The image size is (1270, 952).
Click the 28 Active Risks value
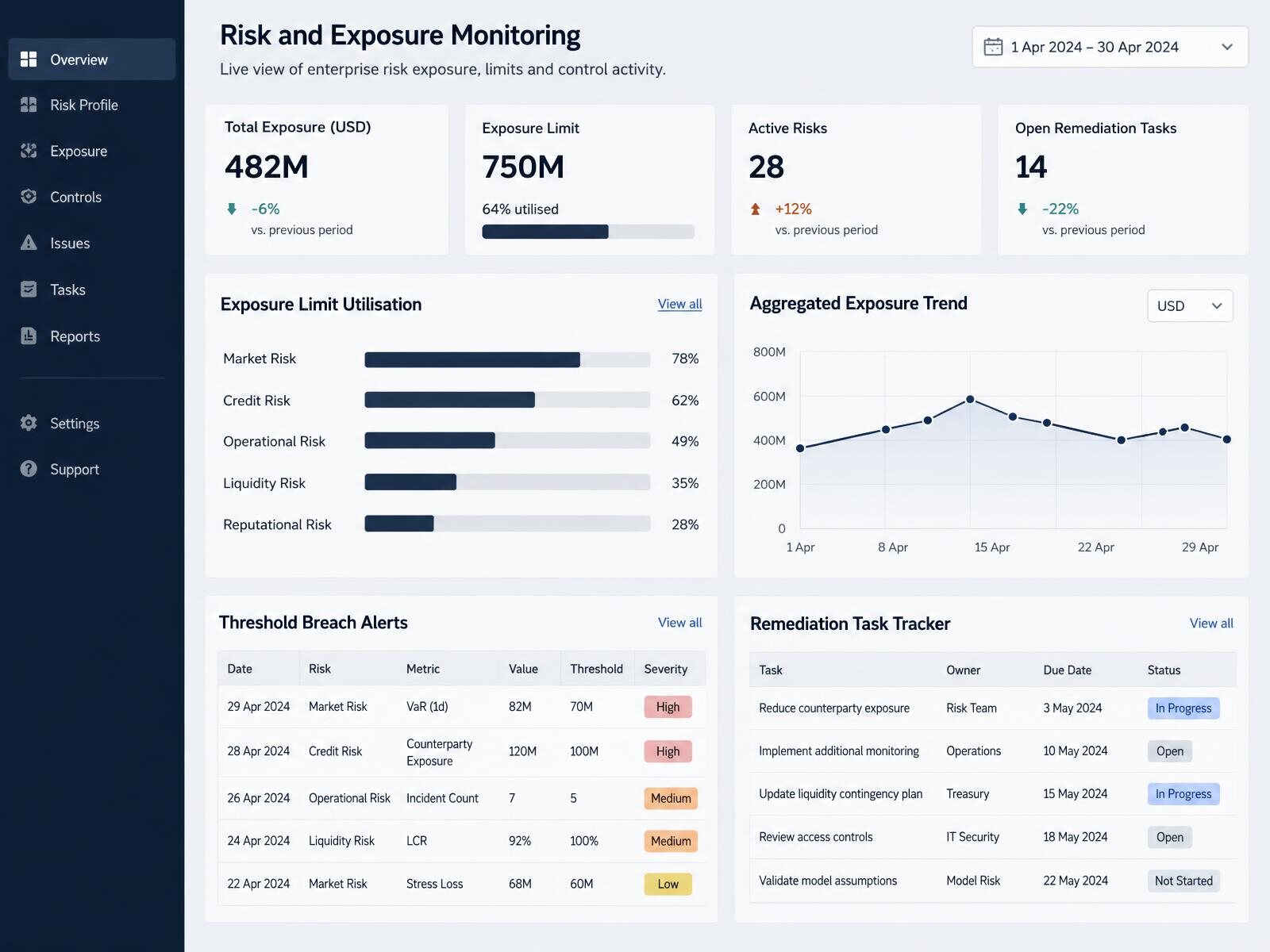pos(766,167)
